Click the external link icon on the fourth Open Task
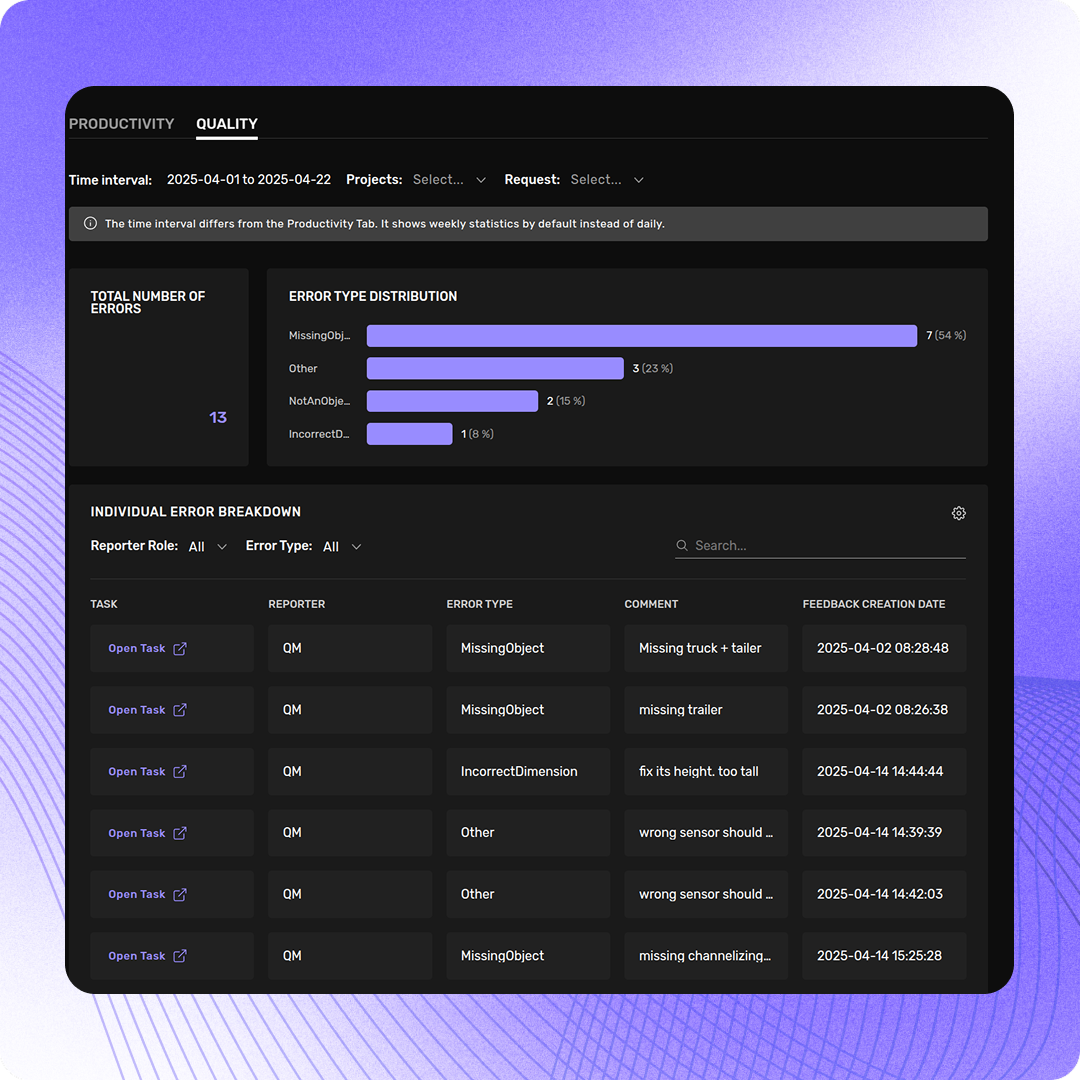This screenshot has width=1080, height=1080. coord(180,832)
